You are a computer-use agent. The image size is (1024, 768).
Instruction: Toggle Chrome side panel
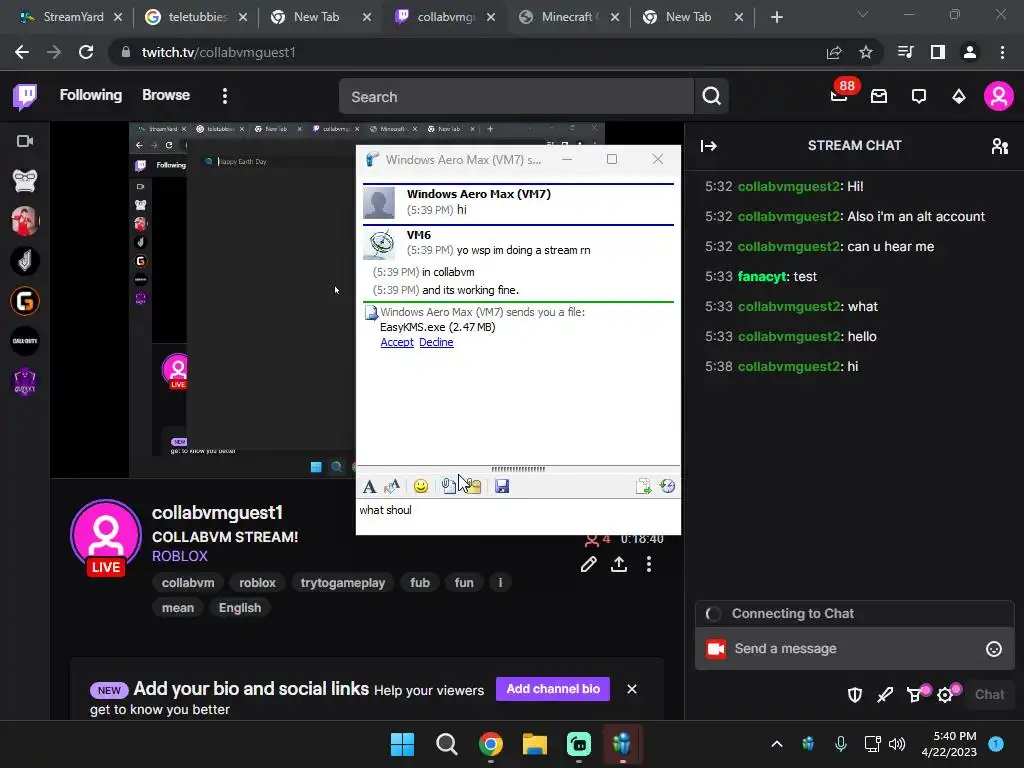click(x=938, y=52)
